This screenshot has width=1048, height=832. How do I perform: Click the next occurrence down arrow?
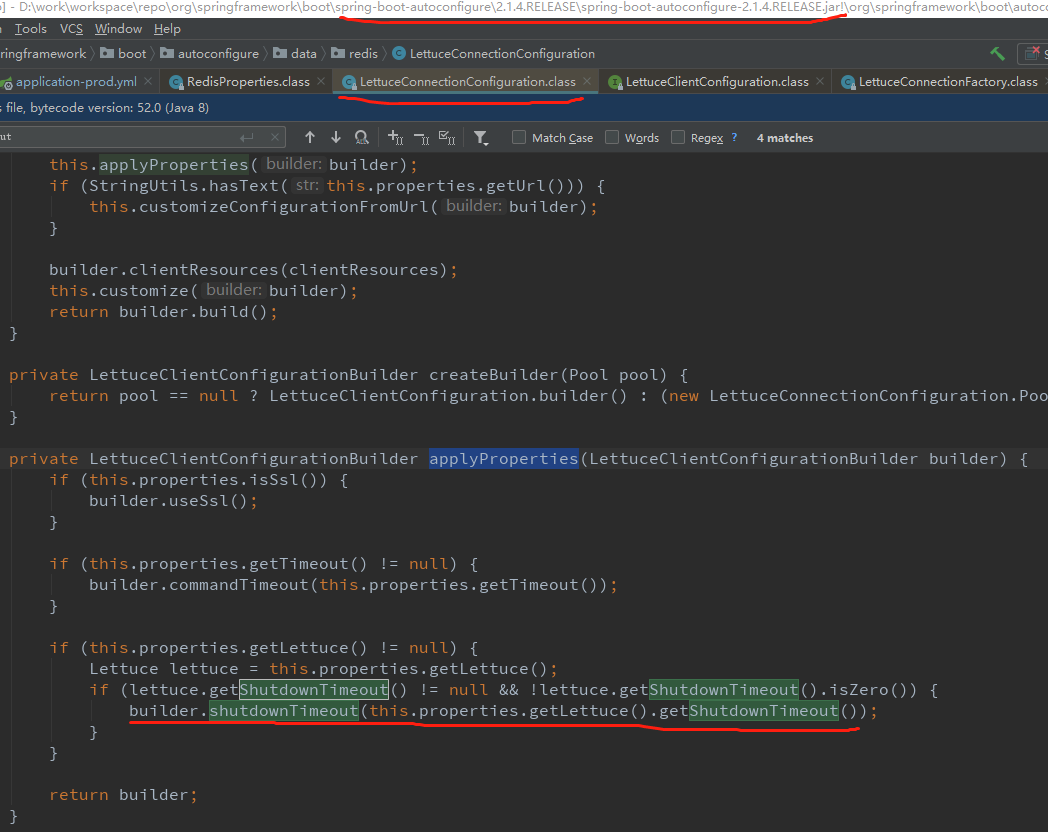334,137
